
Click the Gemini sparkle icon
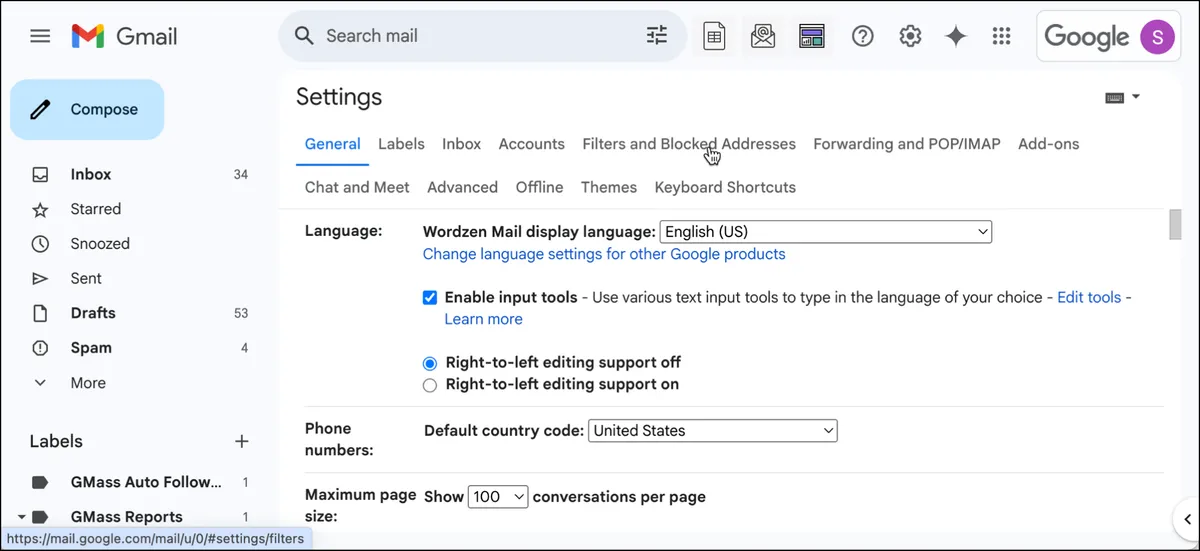tap(956, 36)
